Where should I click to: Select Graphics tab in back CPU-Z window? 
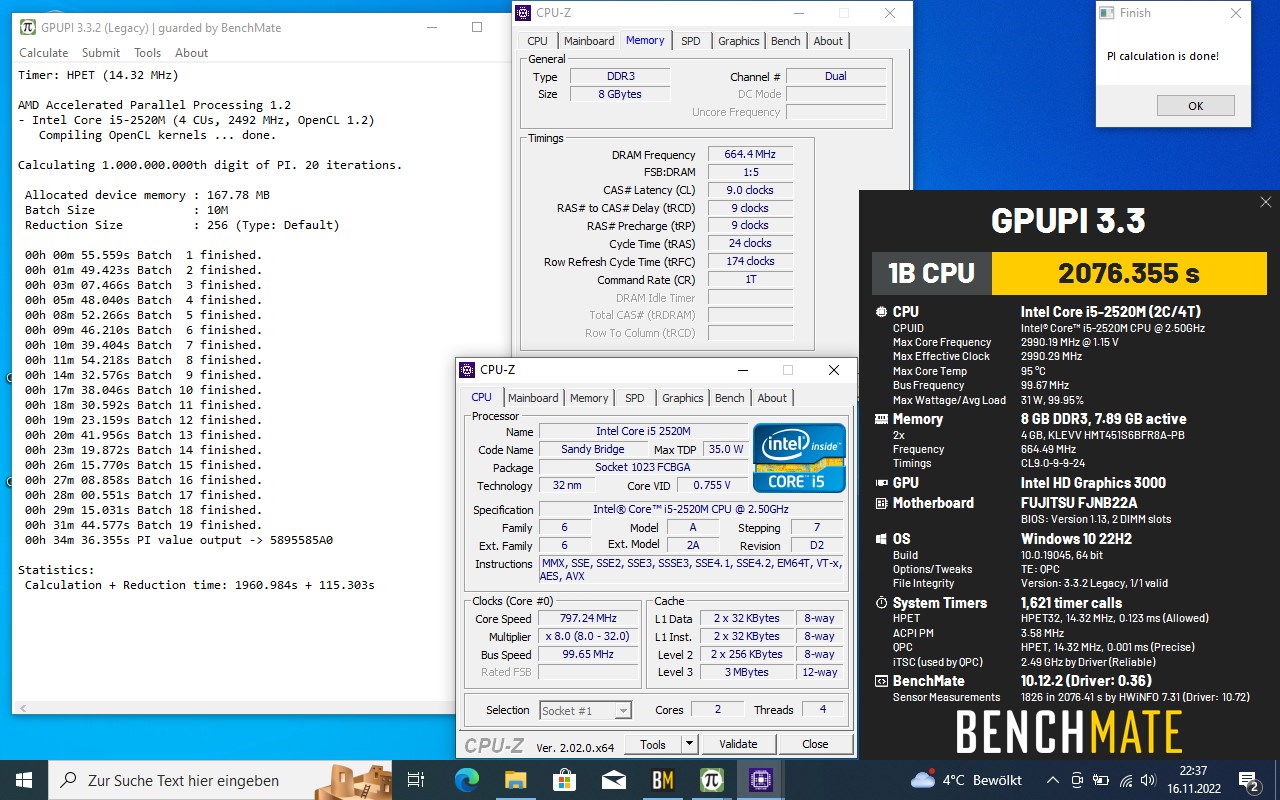738,41
